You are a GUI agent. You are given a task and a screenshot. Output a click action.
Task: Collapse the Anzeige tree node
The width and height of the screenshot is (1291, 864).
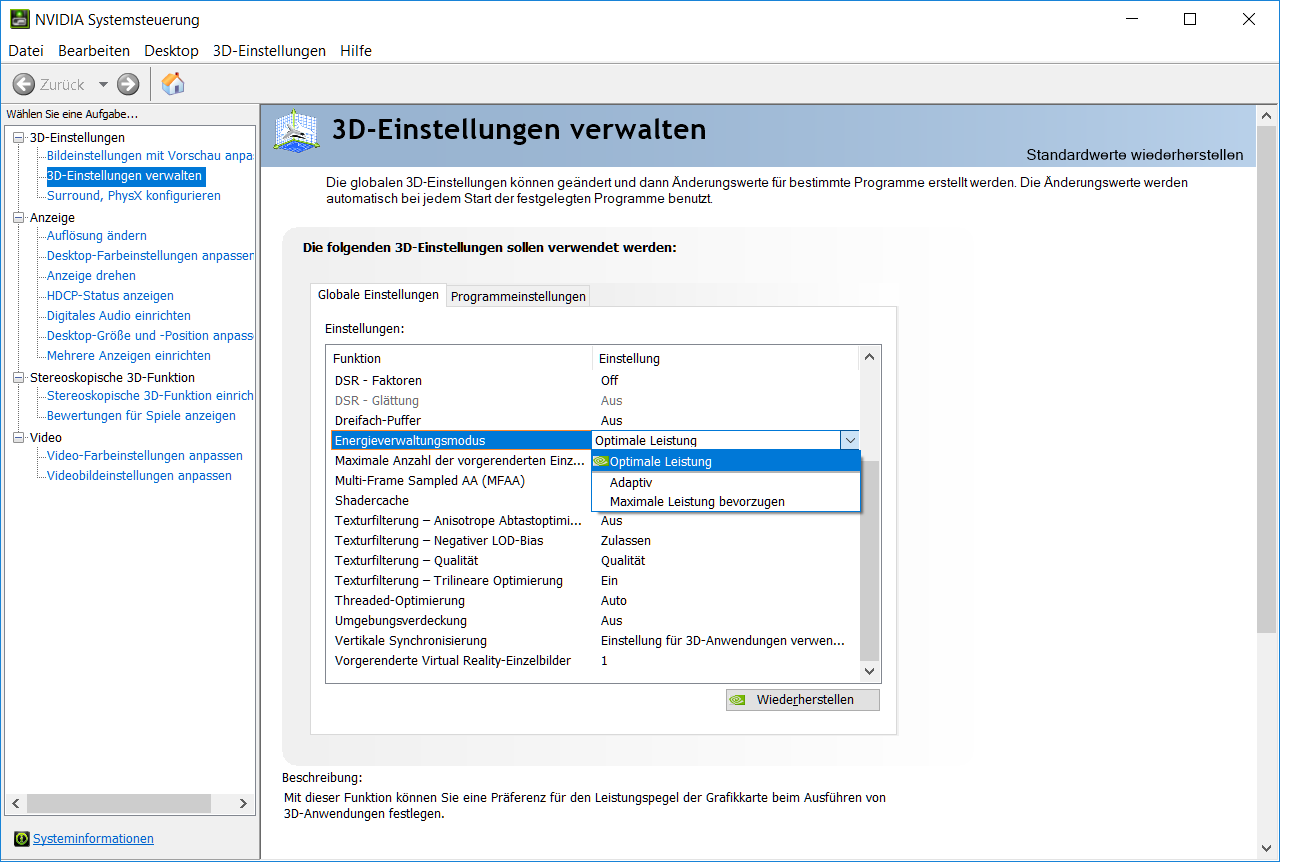18,217
